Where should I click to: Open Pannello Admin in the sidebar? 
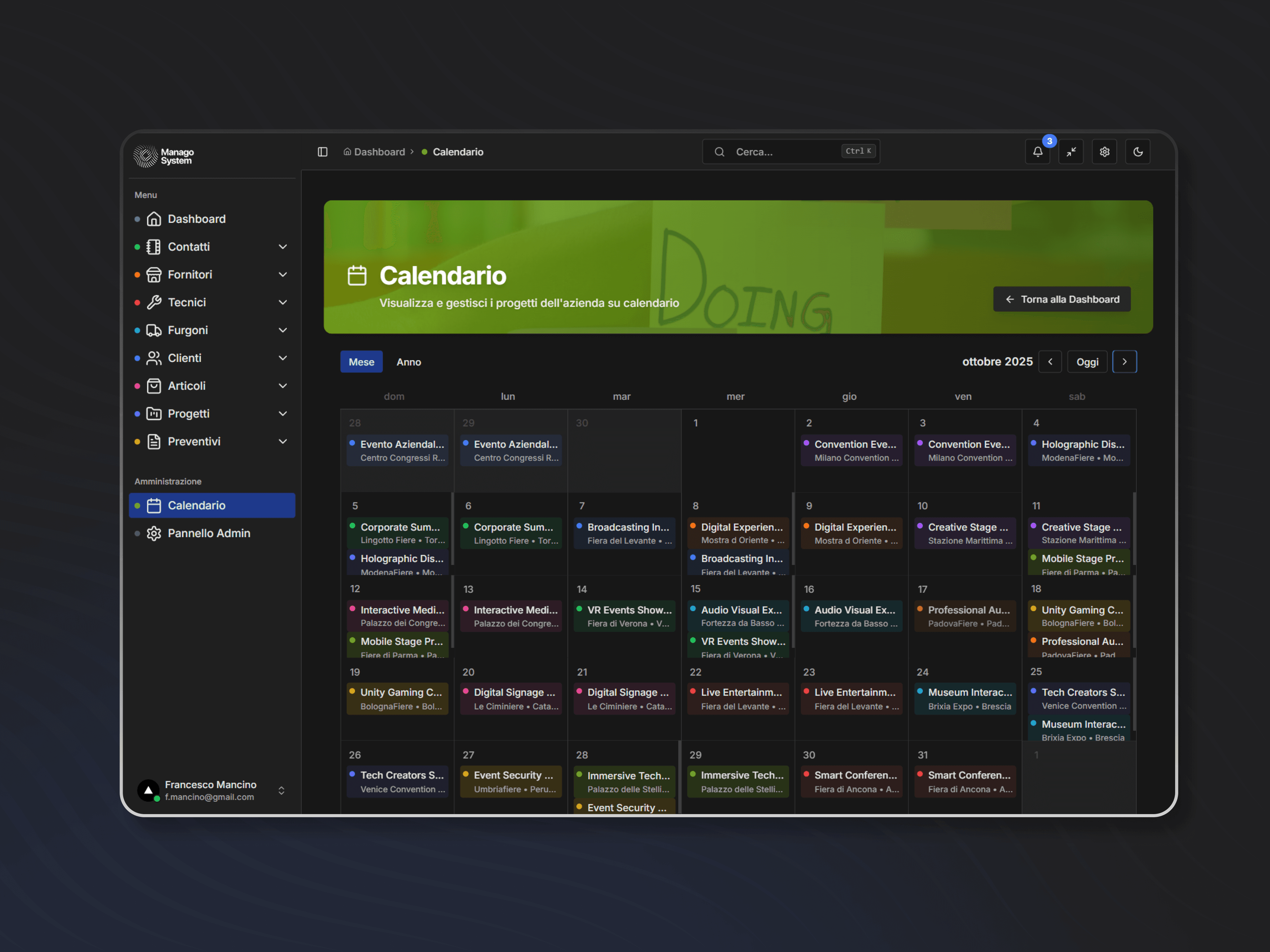click(x=208, y=533)
